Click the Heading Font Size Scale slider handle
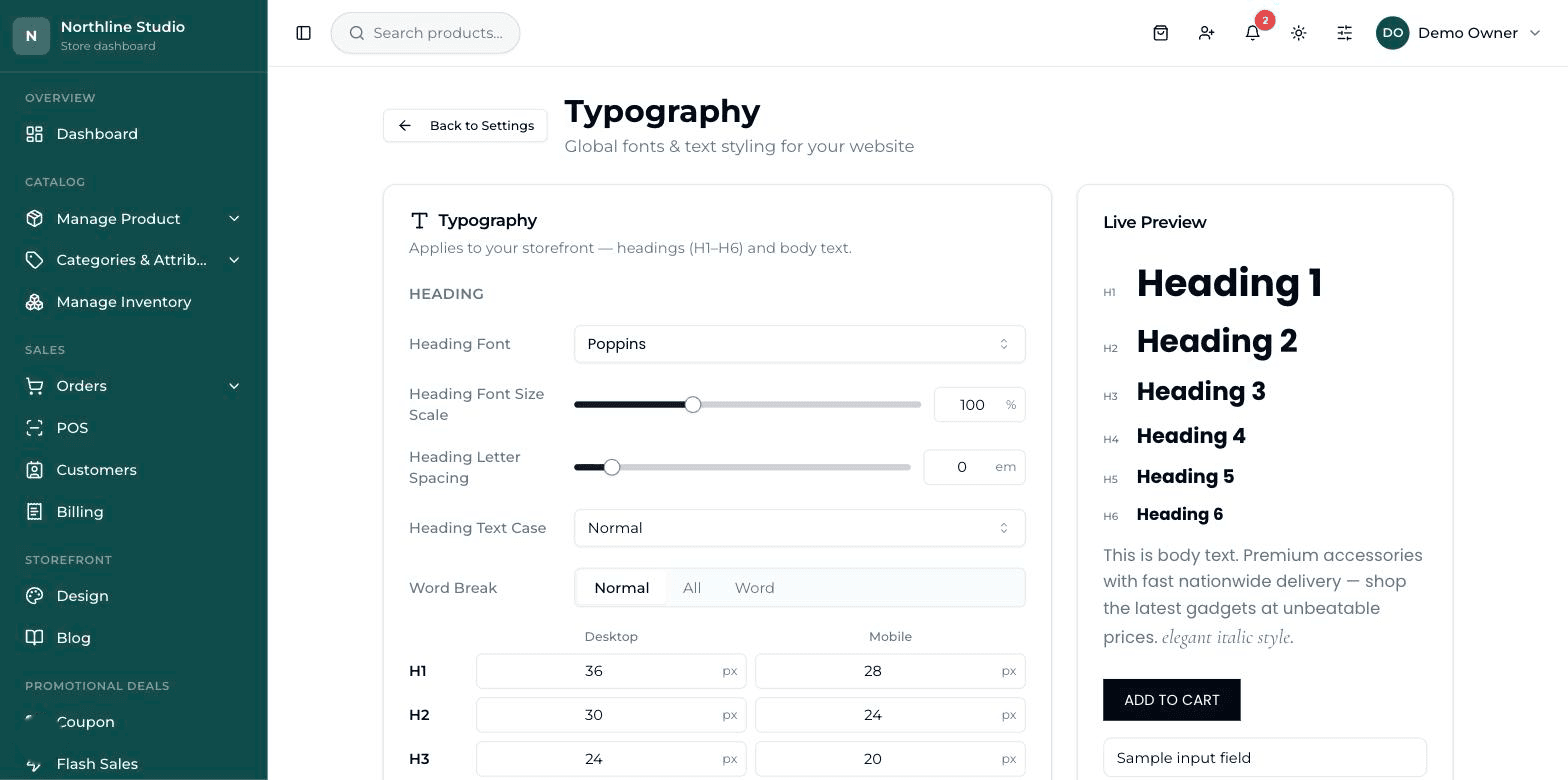The image size is (1568, 780). coord(693,405)
